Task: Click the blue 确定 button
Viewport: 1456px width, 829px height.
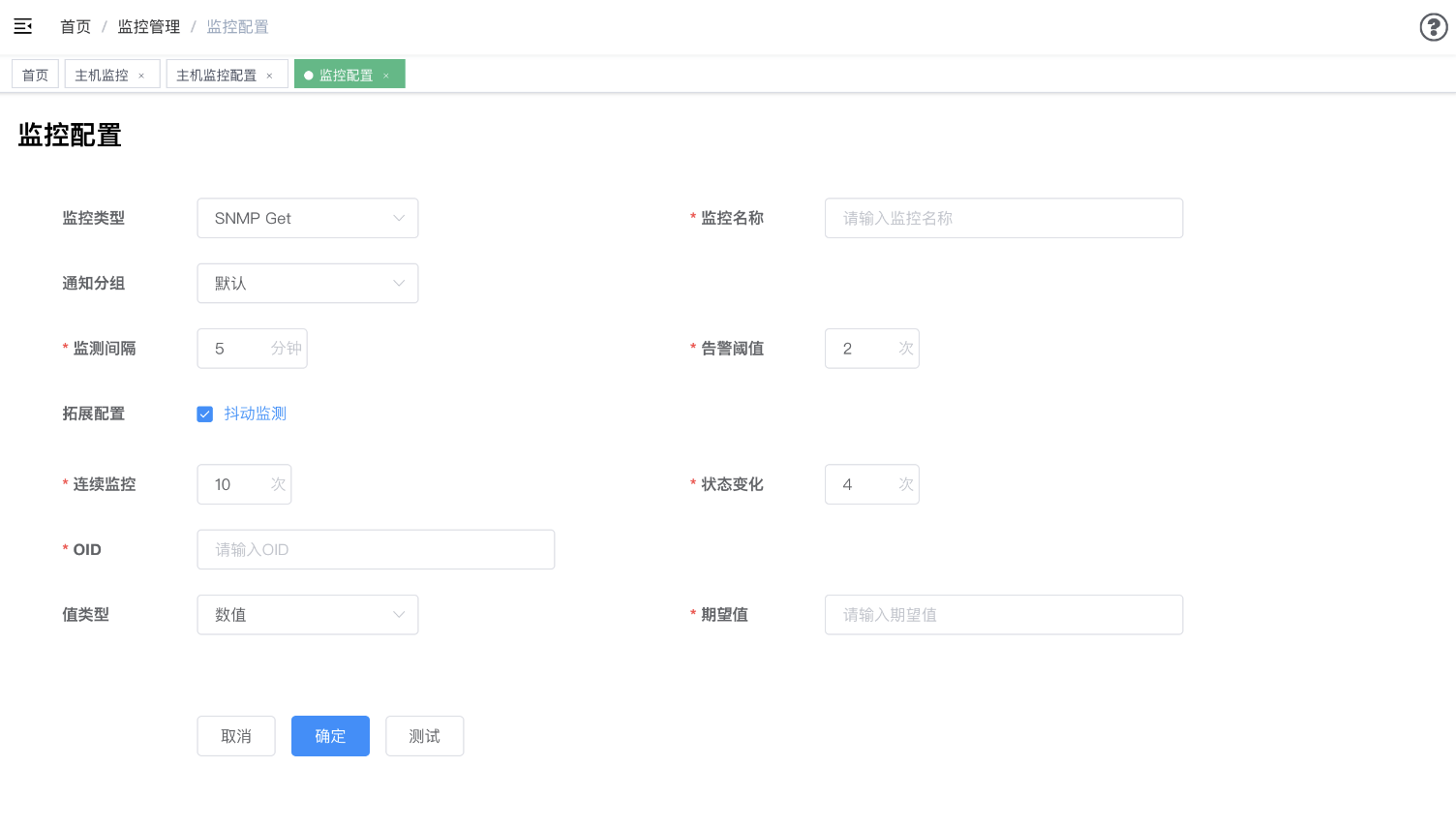Action: (330, 736)
